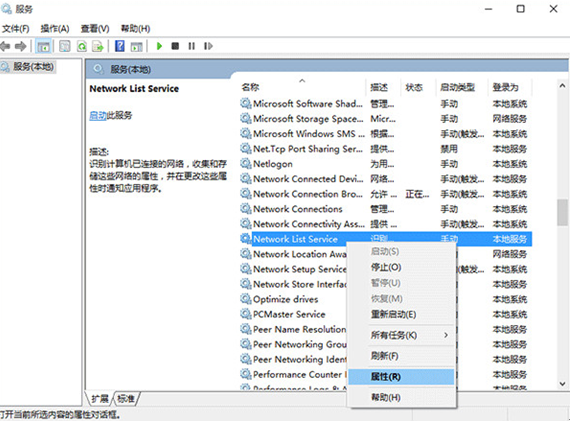Toggle the Show/Hide Console Tree icon

44,46
